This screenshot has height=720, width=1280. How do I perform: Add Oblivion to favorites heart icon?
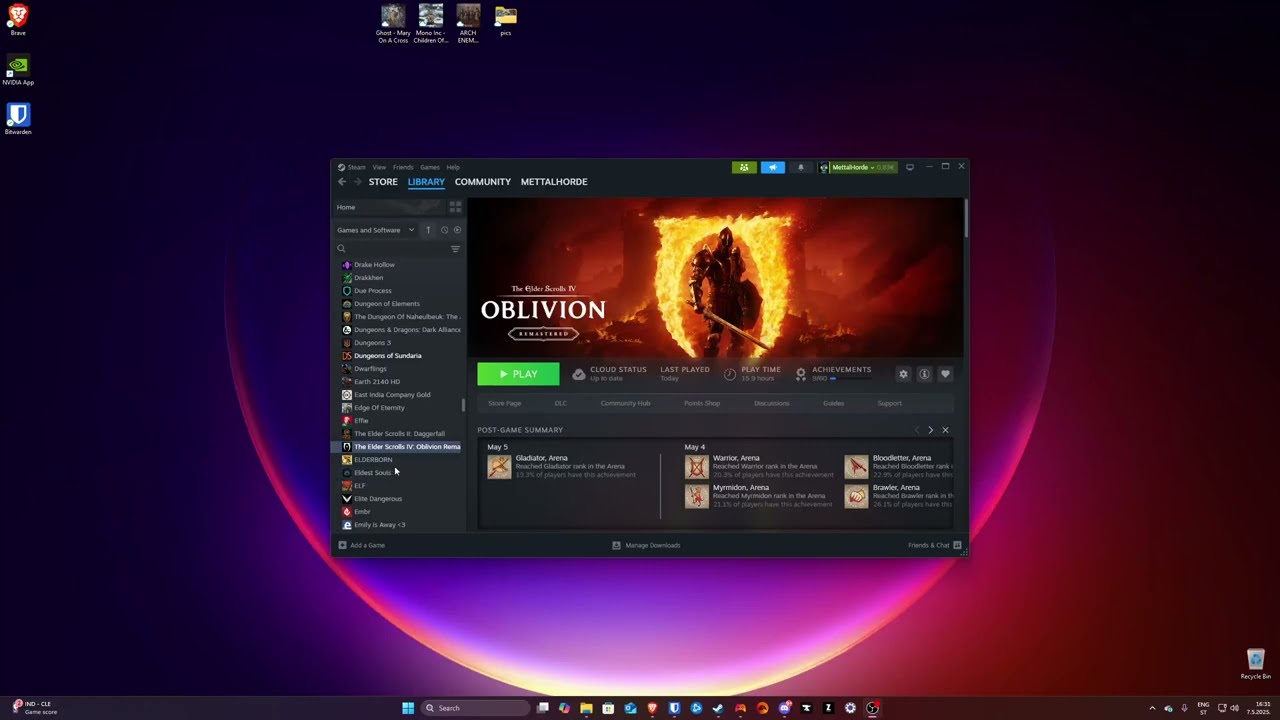coord(945,374)
